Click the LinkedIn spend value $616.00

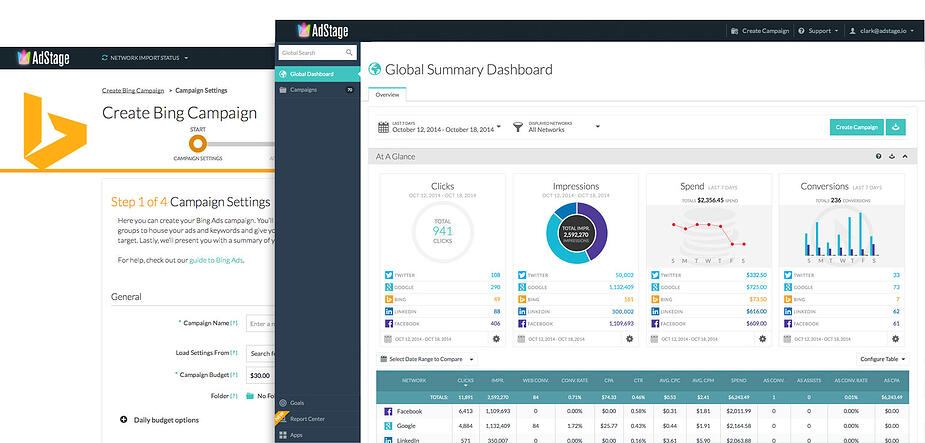tap(756, 311)
